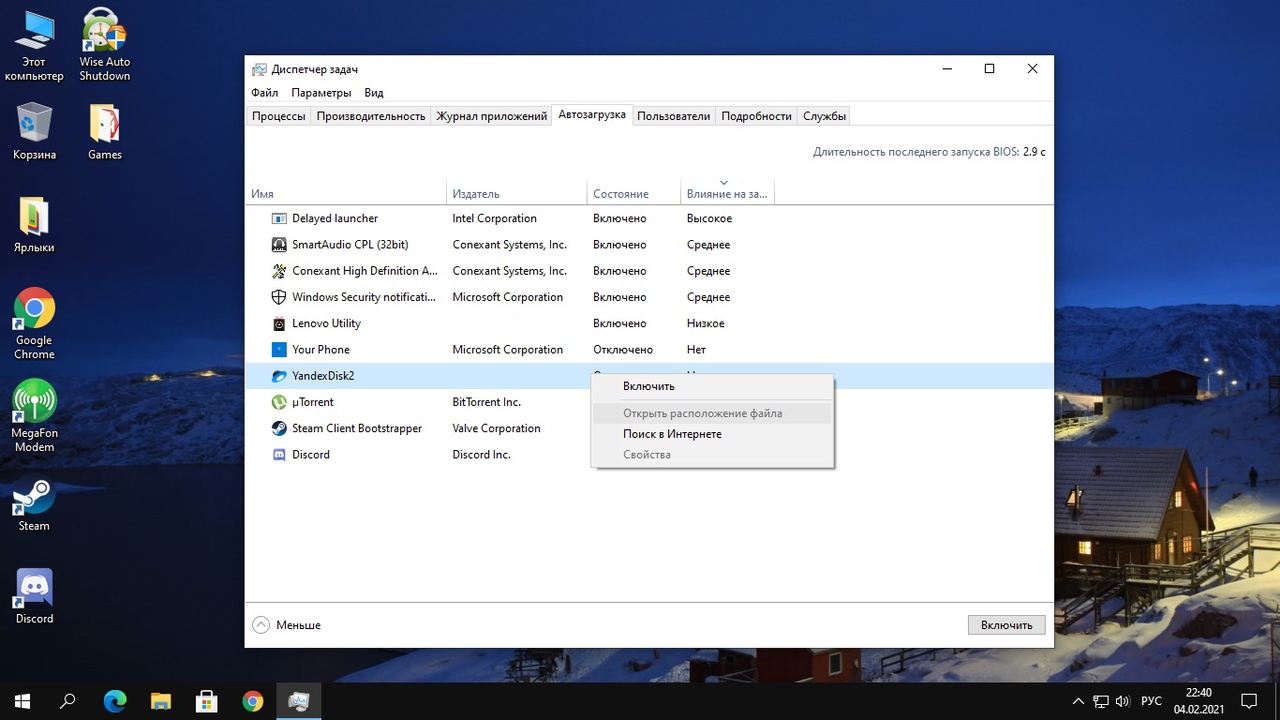Select the Steam desktop shortcut

click(x=34, y=504)
